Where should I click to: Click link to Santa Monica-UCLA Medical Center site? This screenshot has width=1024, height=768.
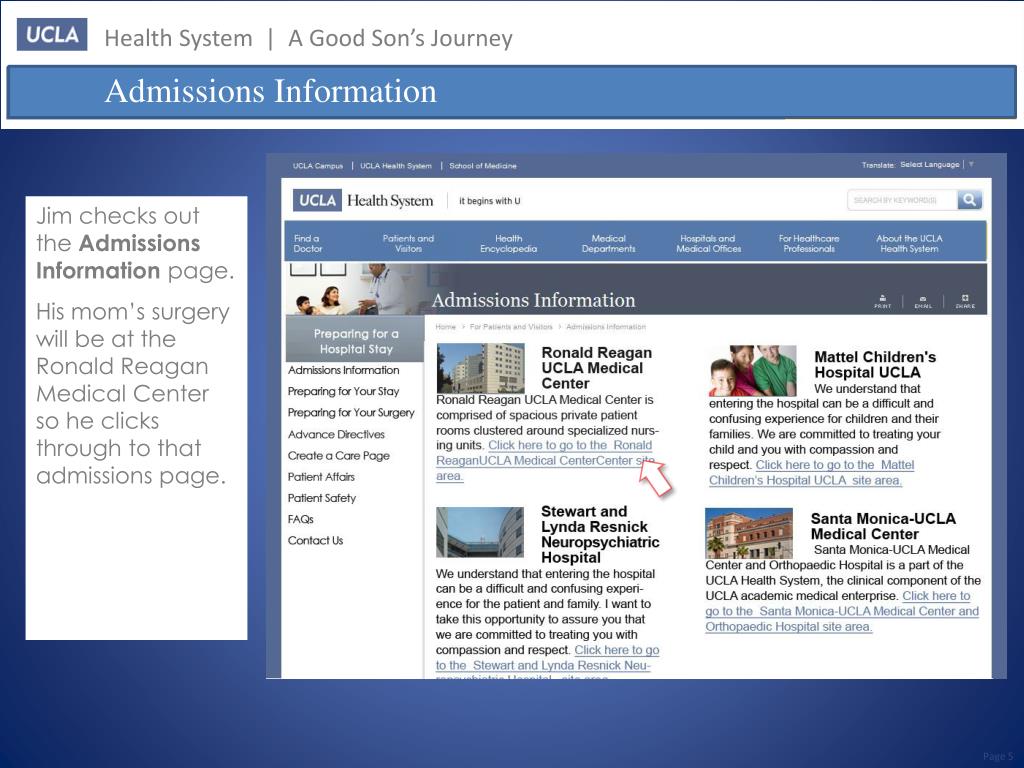coord(842,611)
